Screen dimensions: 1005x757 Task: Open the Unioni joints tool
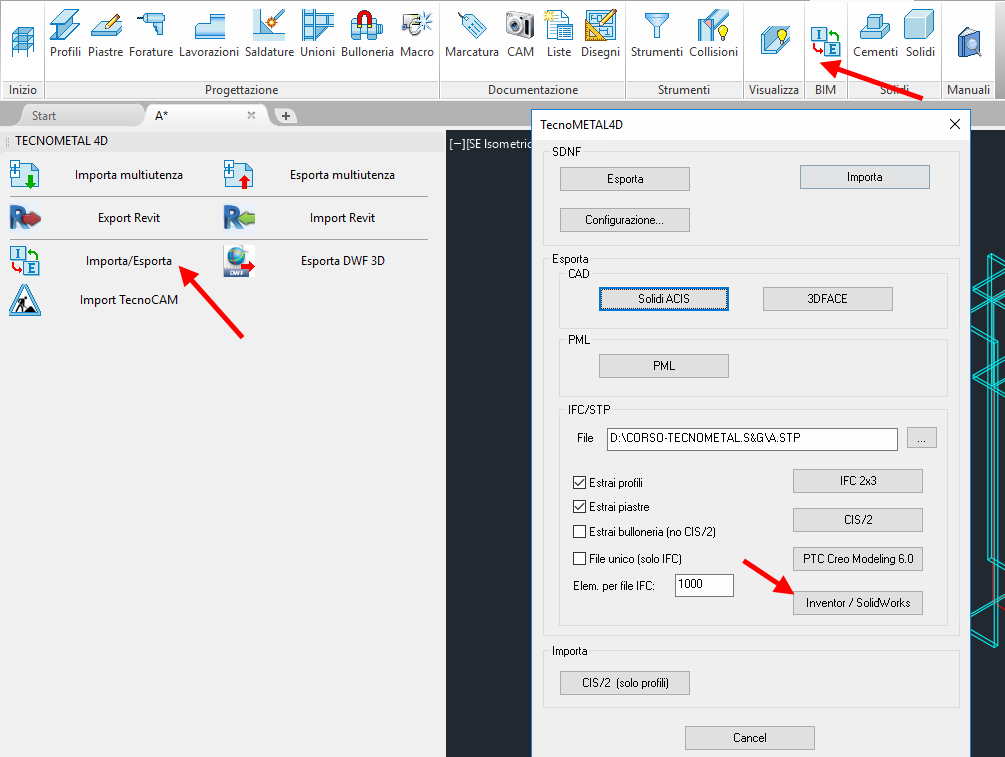(x=317, y=34)
